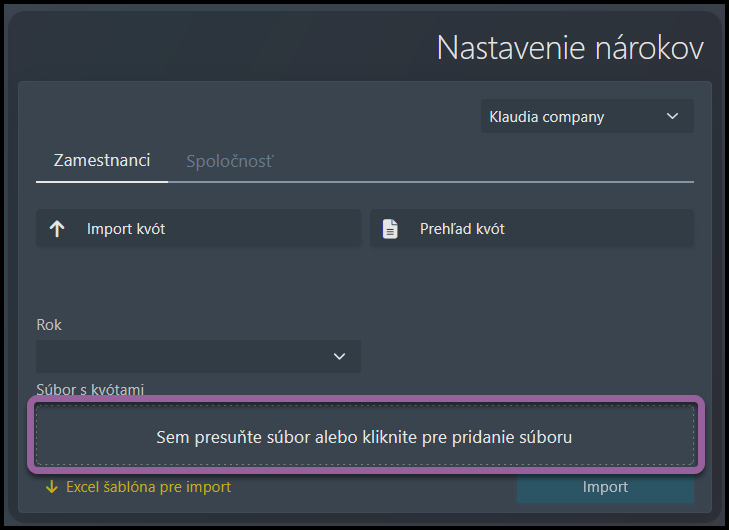729x530 pixels.
Task: Select the Import kvót section button
Action: 199,228
